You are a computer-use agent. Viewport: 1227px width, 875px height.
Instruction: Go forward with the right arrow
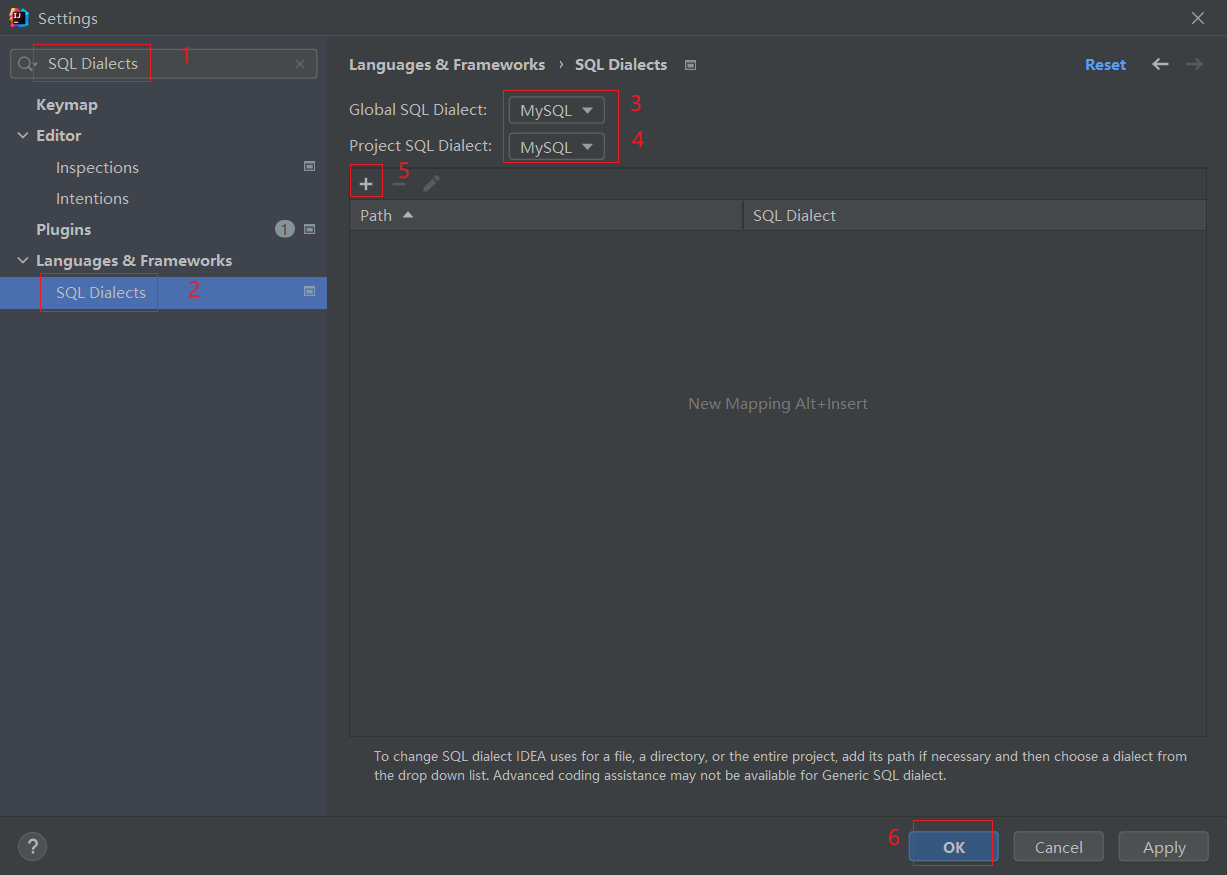click(1194, 64)
